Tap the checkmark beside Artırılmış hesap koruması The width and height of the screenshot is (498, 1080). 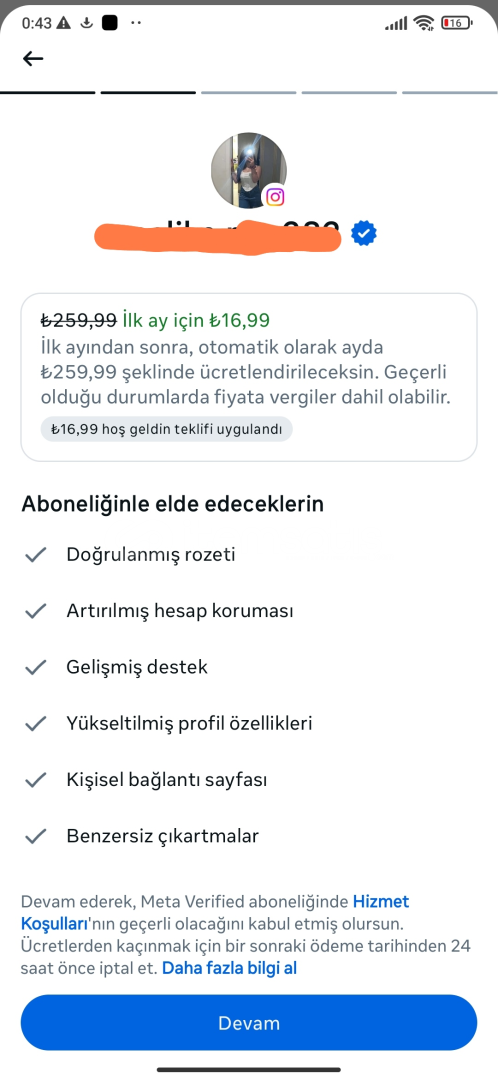pos(35,611)
